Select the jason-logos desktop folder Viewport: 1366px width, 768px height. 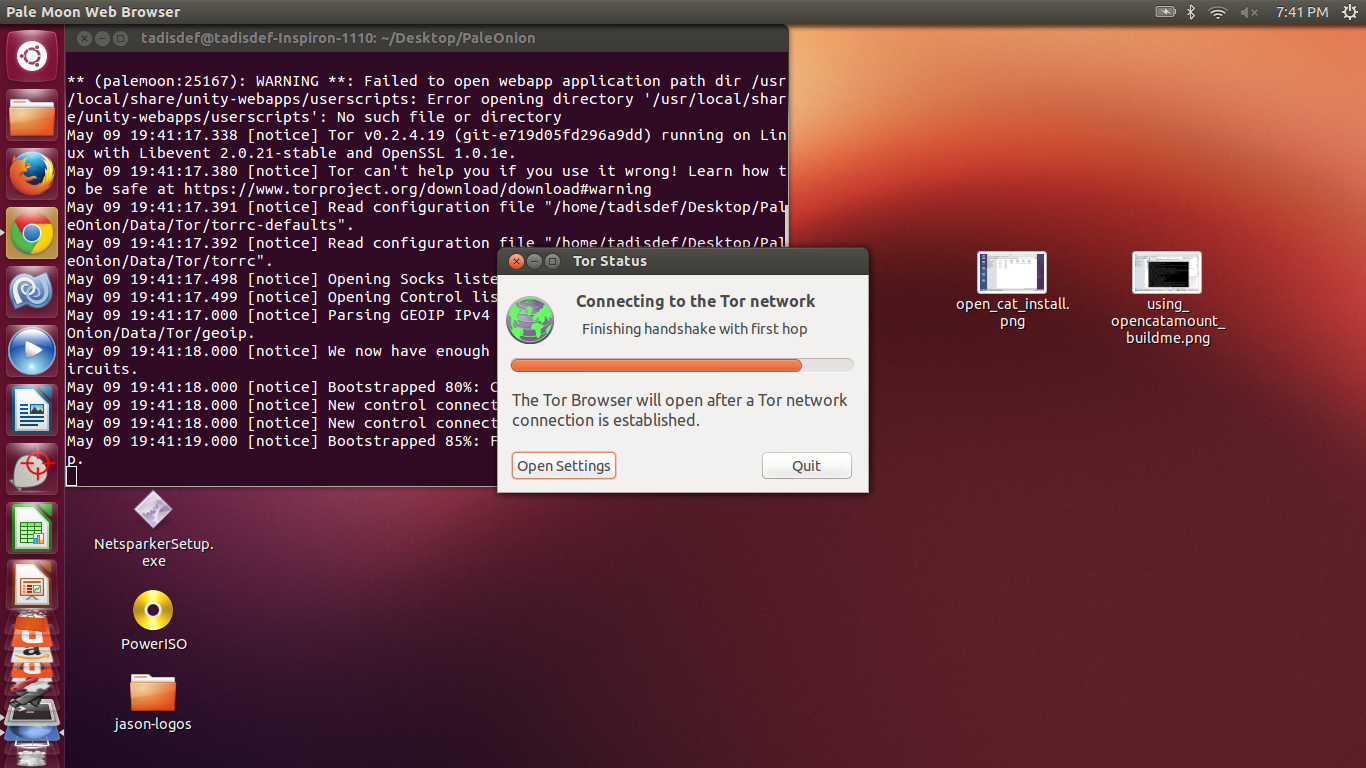tap(153, 702)
